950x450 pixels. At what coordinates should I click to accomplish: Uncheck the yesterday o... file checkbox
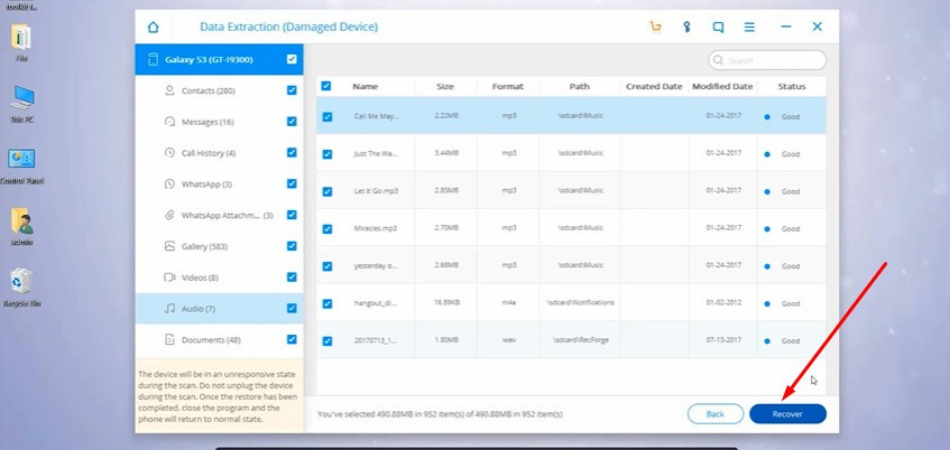(x=327, y=266)
